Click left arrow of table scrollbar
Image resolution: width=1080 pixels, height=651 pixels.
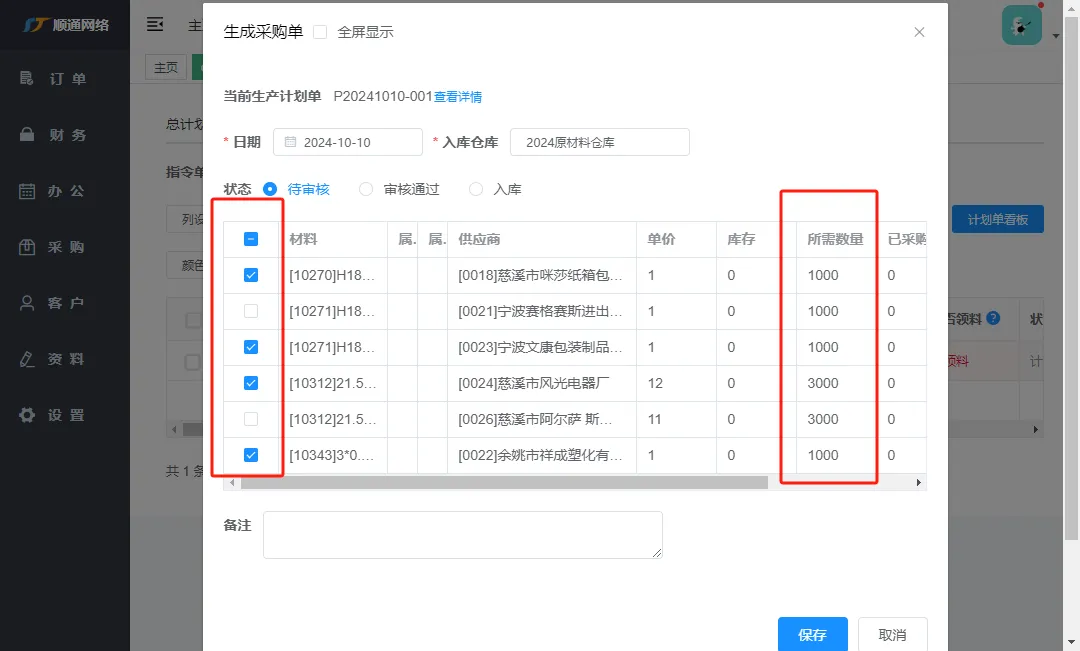(232, 482)
